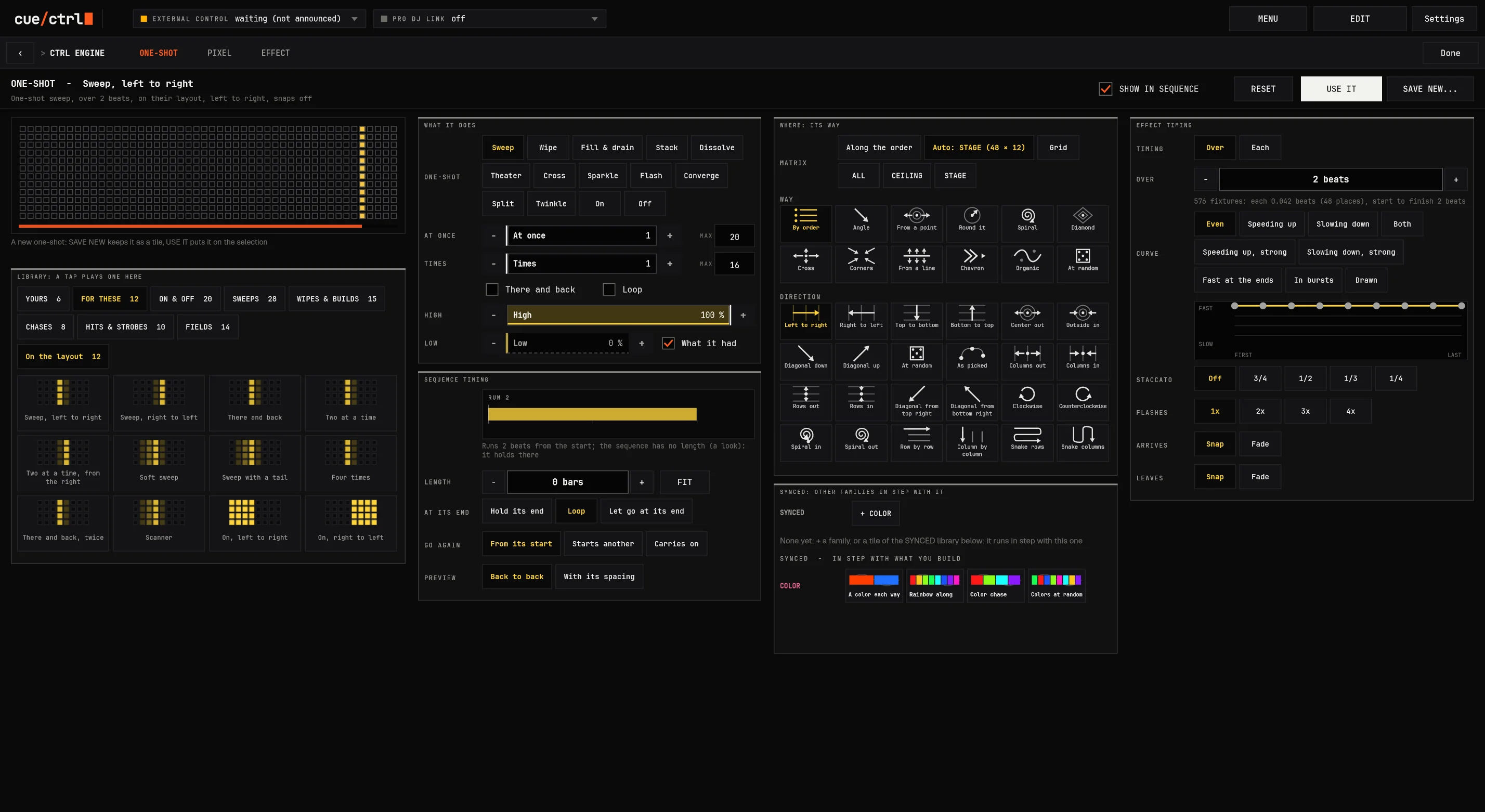Set Staccato to 1/2

click(1305, 378)
